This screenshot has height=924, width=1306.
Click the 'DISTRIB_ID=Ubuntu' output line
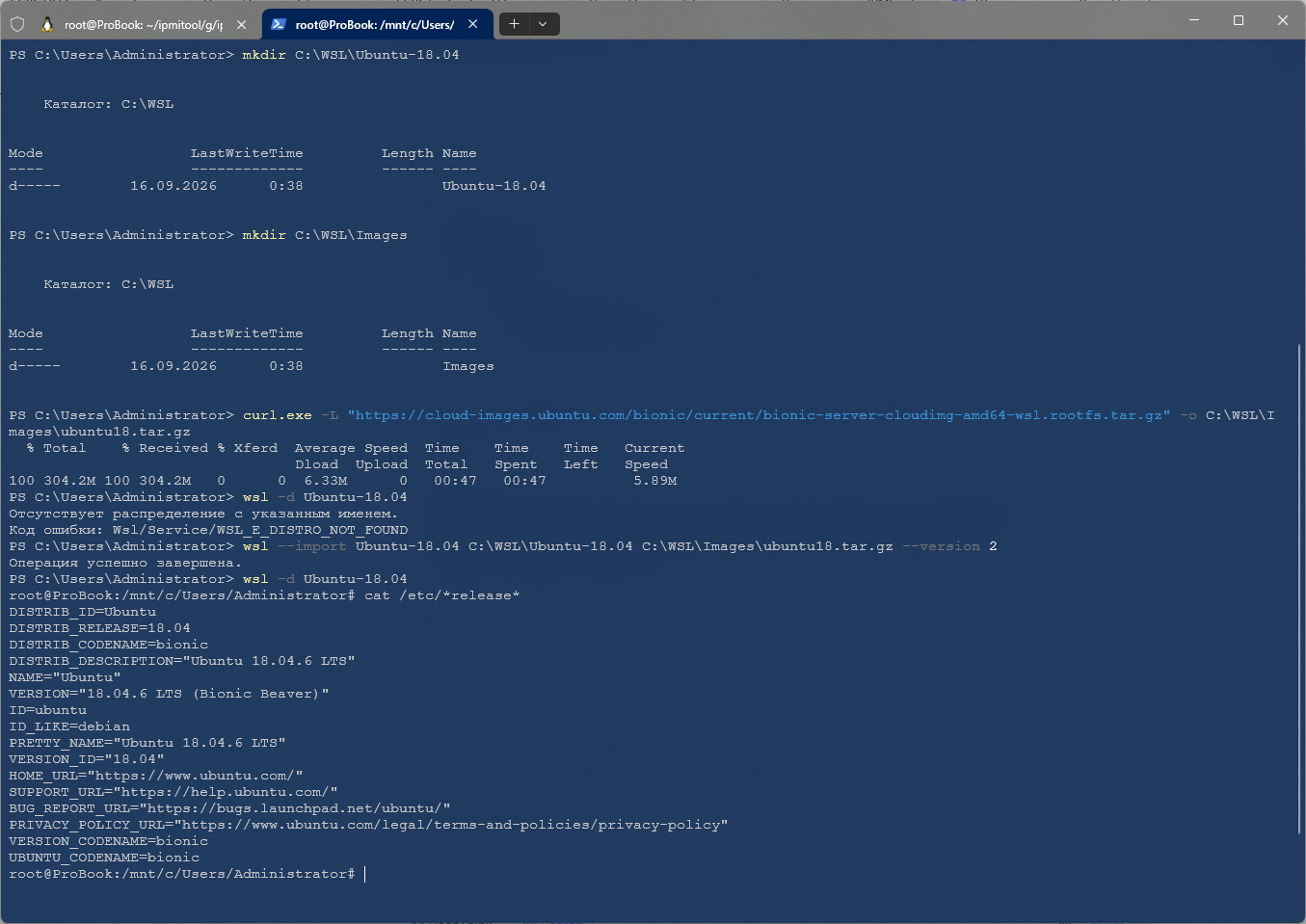coord(83,612)
